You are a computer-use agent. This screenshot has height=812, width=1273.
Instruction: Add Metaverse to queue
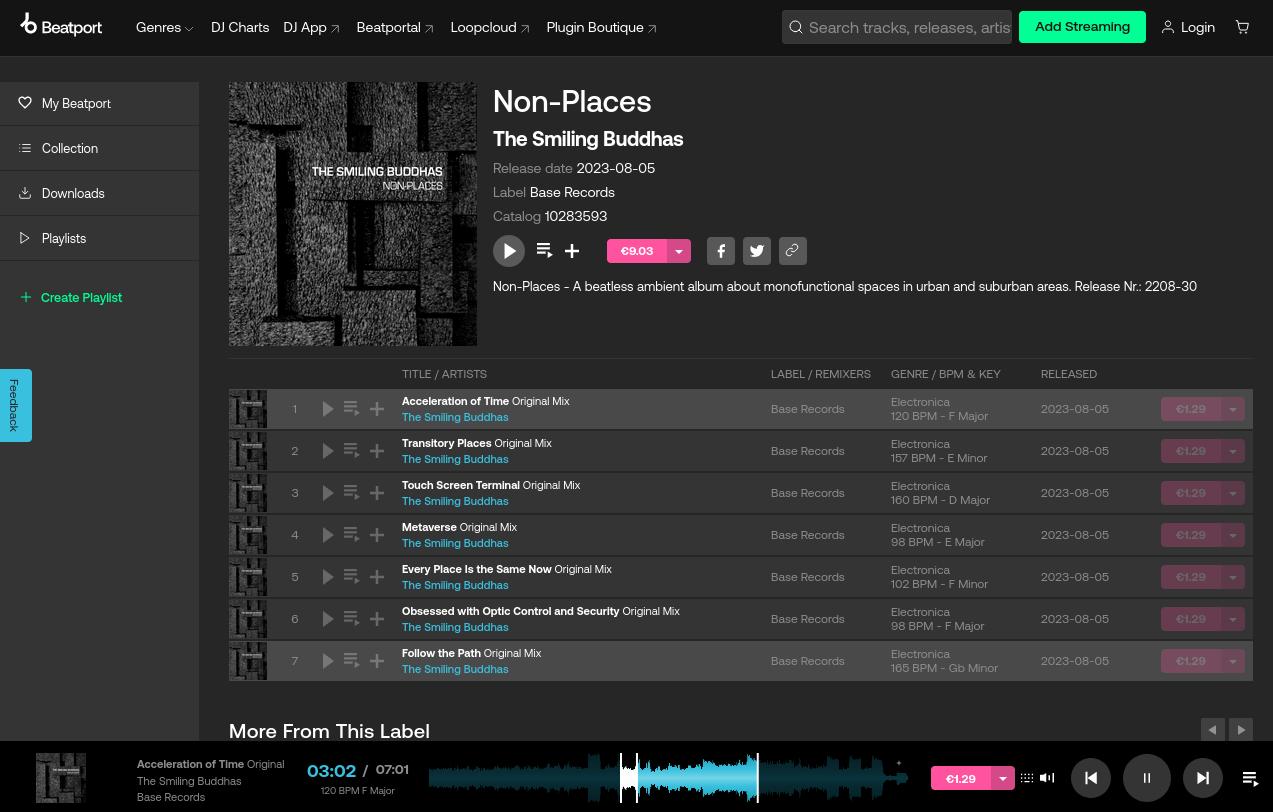click(x=352, y=535)
